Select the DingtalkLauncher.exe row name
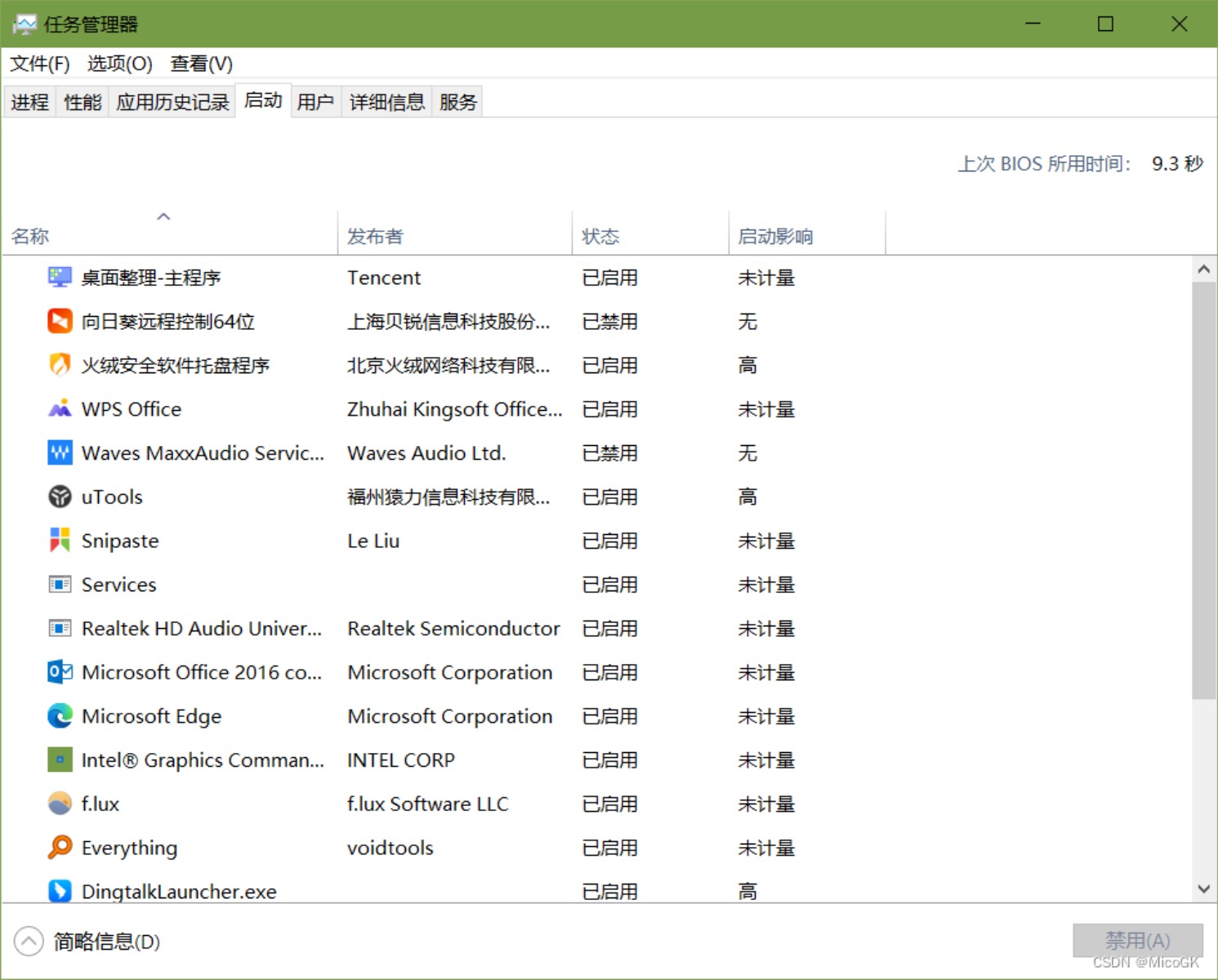 179,891
